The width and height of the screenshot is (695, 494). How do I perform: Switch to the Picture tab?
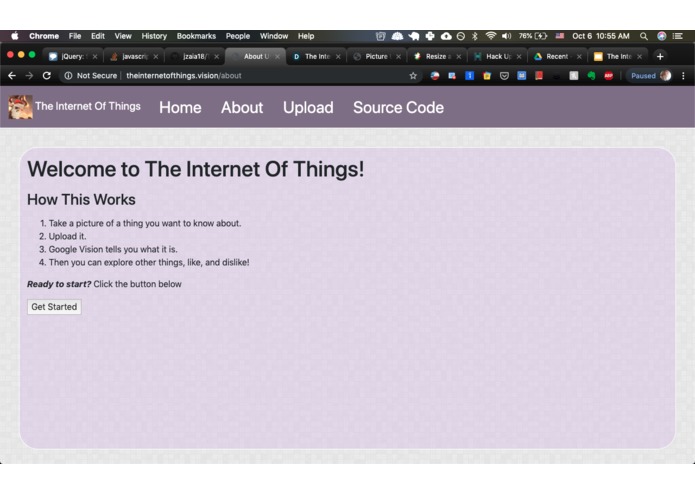coord(376,56)
